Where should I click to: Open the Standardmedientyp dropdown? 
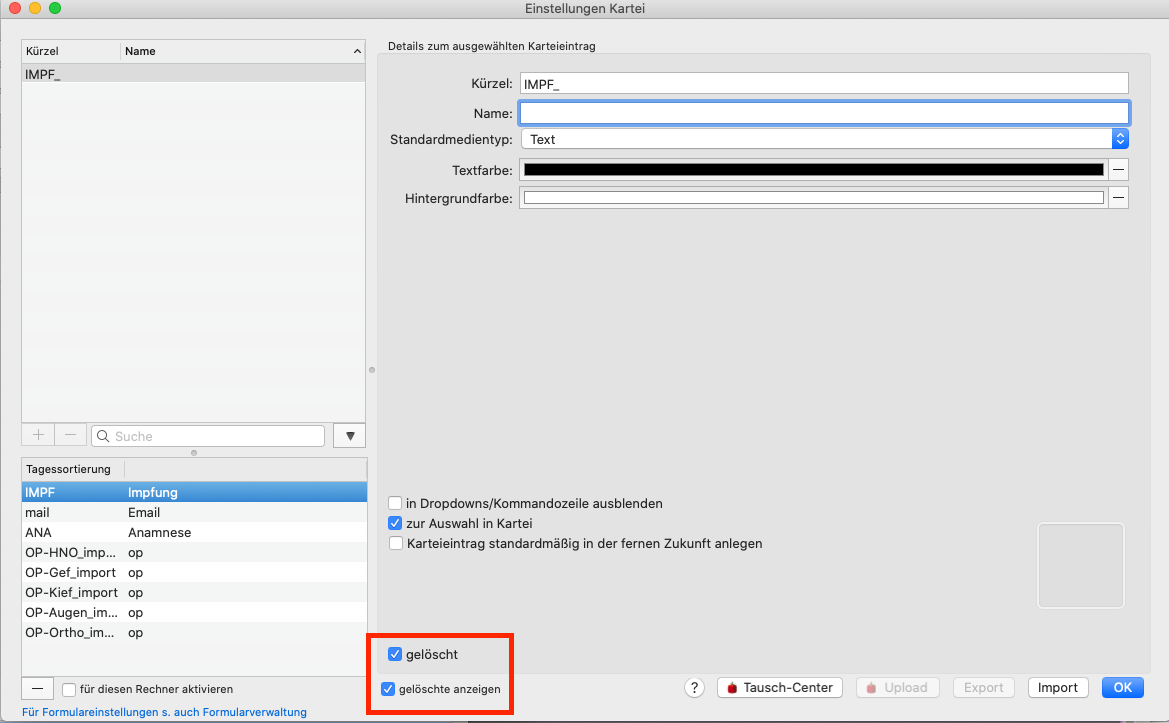tap(825, 139)
